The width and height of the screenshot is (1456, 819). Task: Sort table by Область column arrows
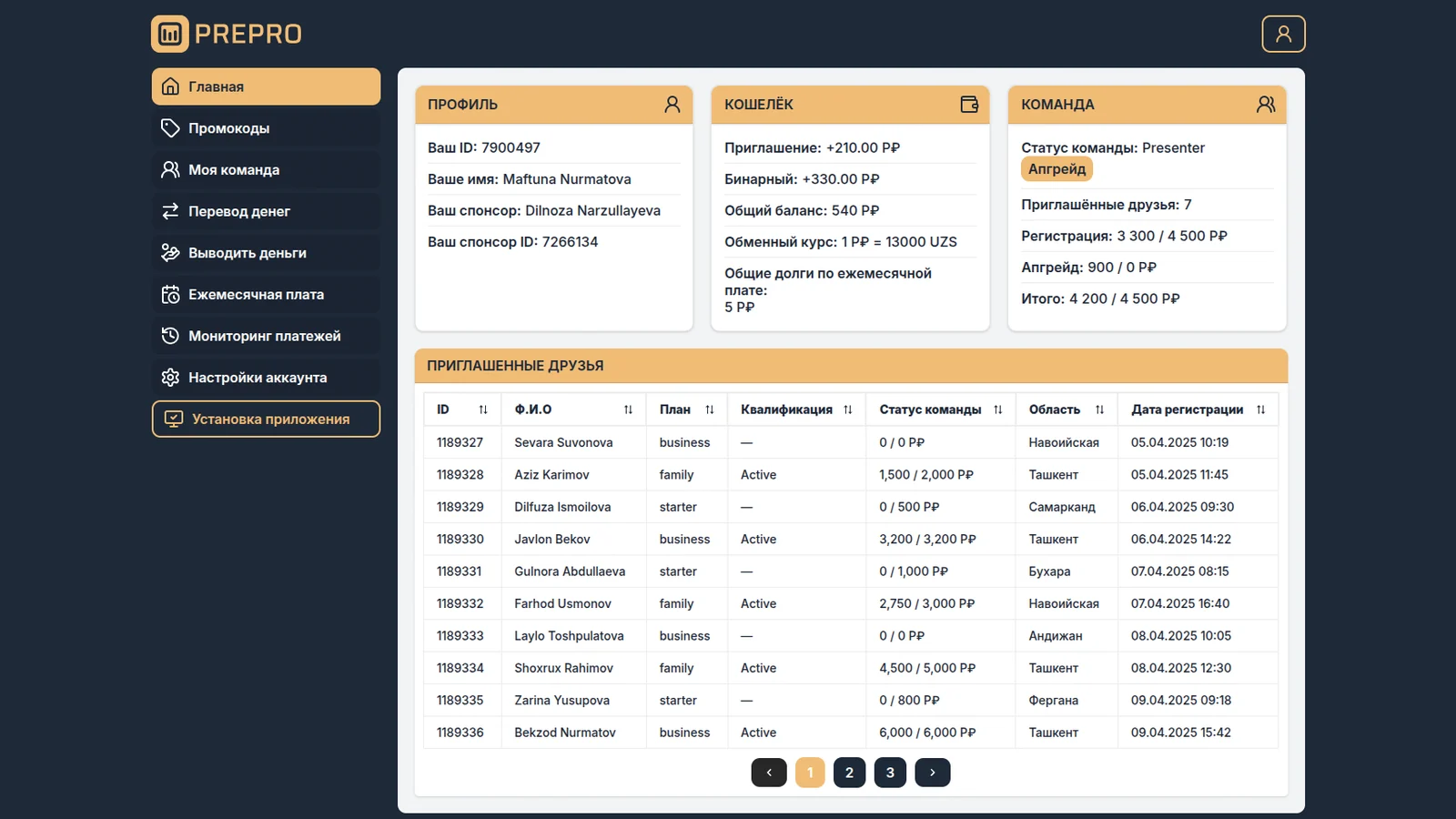[x=1099, y=409]
